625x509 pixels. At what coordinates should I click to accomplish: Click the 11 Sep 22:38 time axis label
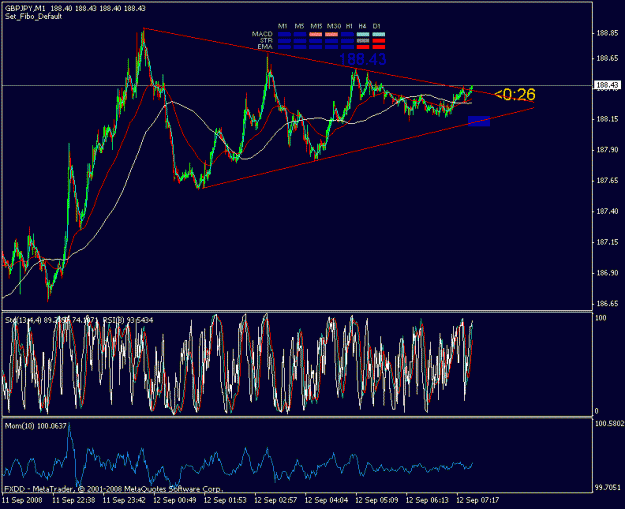point(74,500)
